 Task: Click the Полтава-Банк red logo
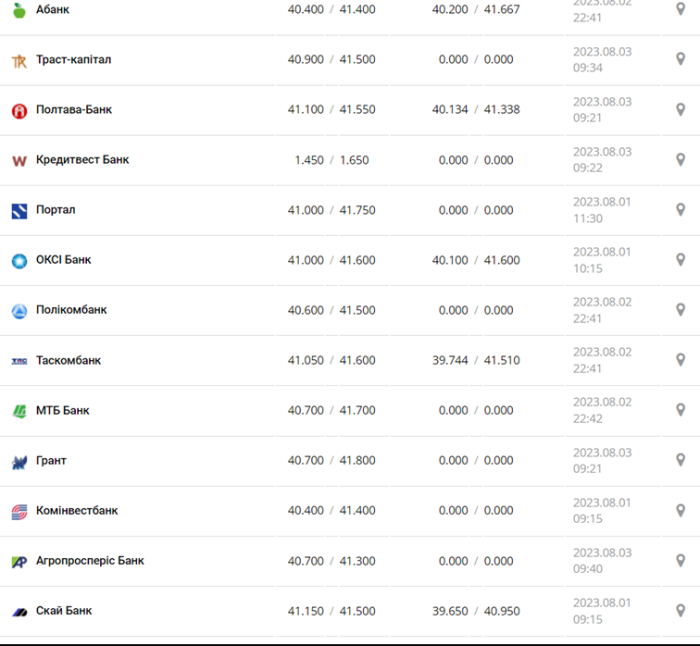tap(18, 110)
